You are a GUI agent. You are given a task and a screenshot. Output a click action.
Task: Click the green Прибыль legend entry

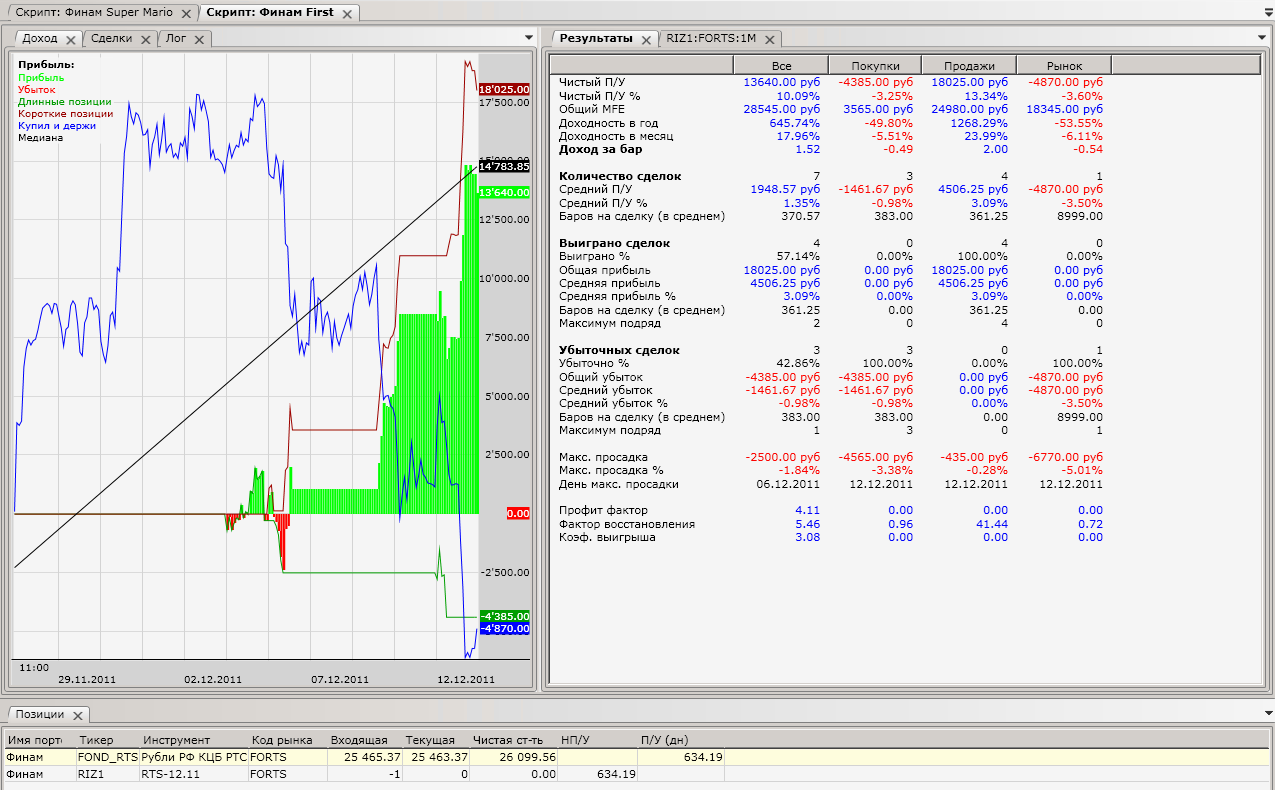click(41, 77)
